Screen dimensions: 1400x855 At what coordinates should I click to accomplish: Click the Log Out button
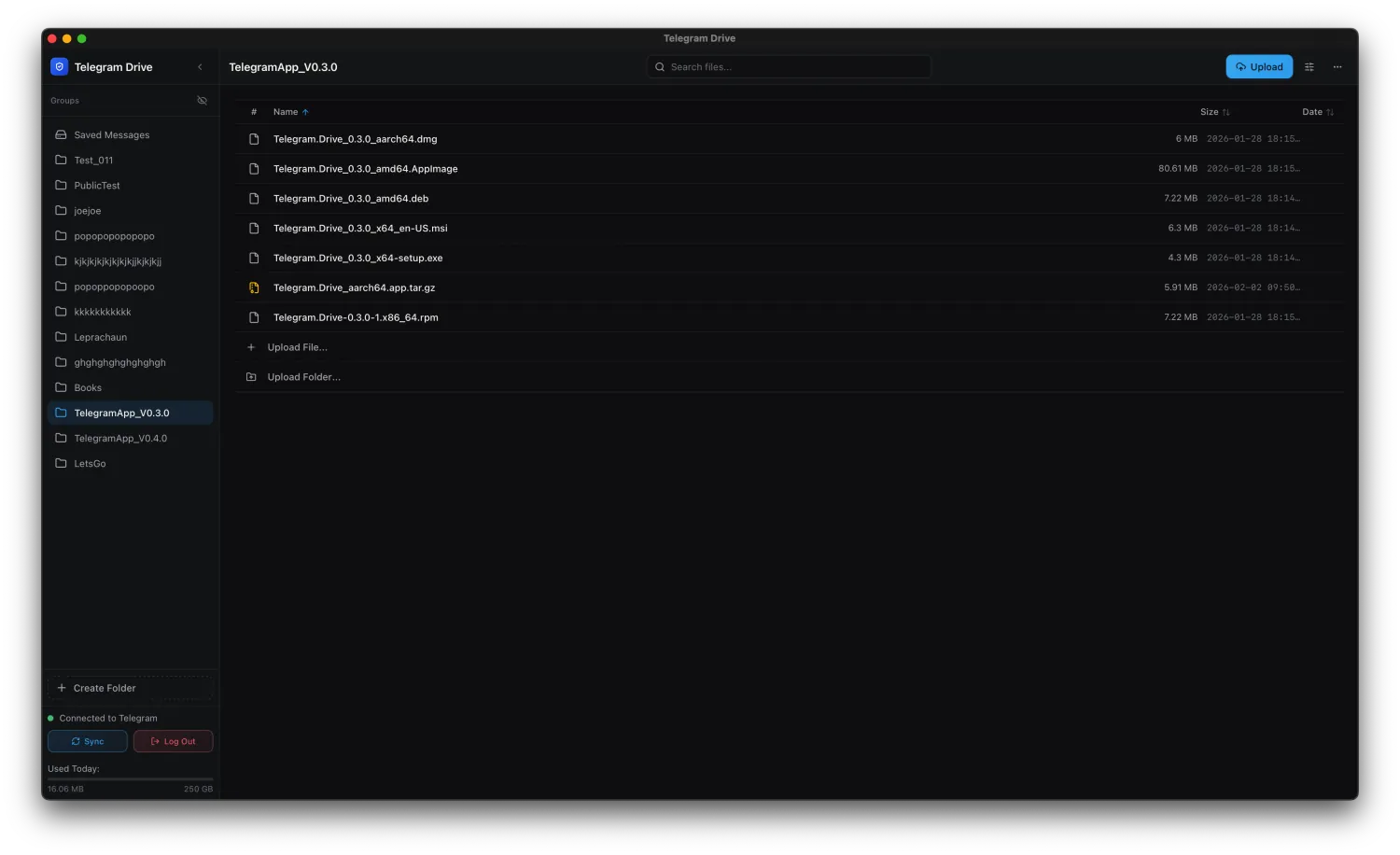[x=174, y=741]
